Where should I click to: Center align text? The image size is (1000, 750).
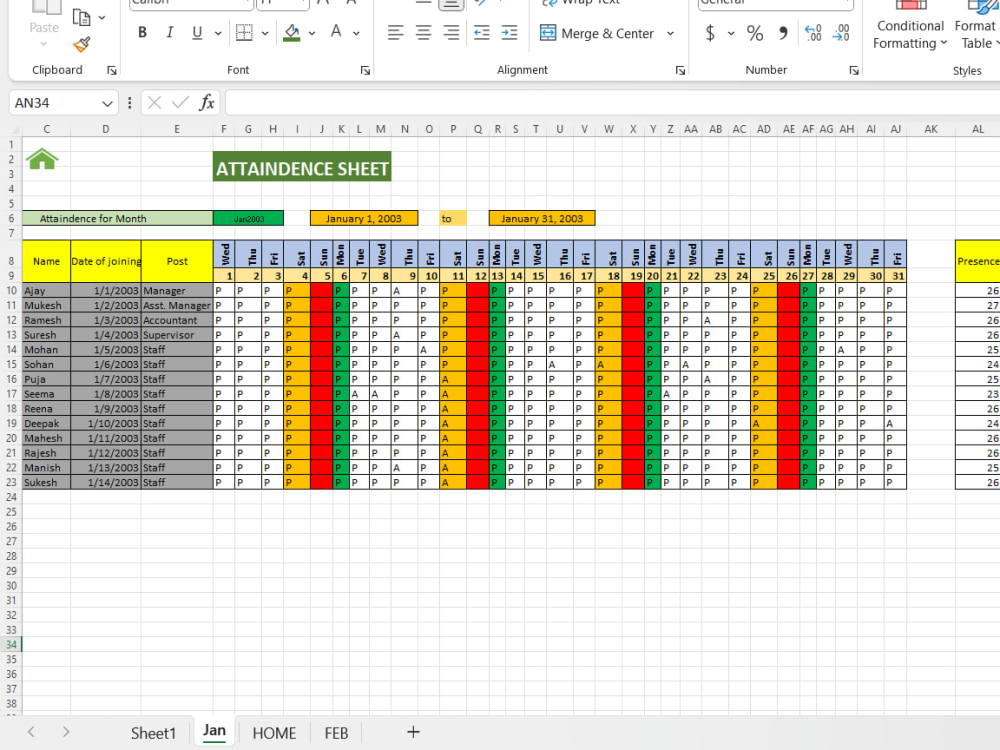pyautogui.click(x=423, y=33)
